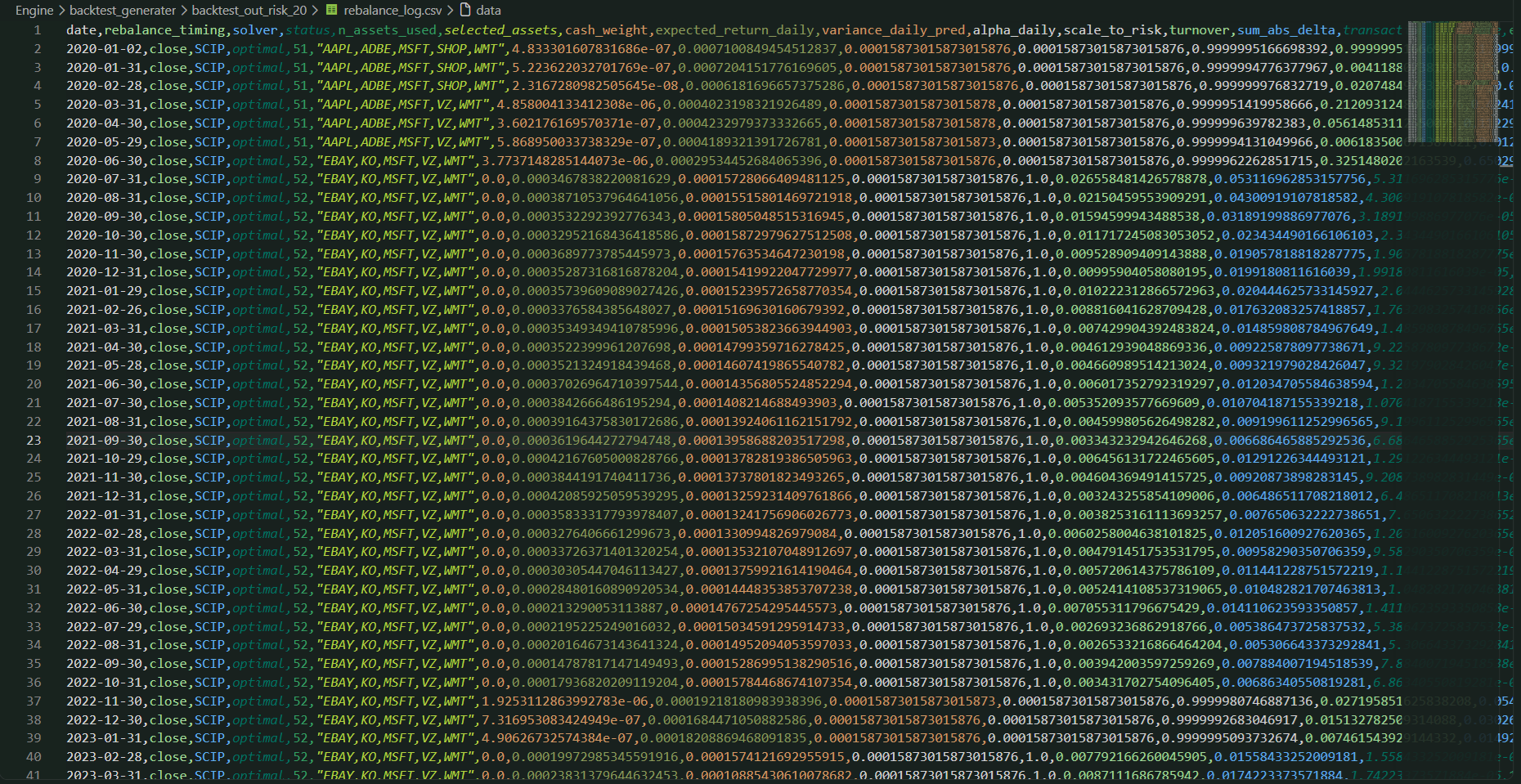Click turnover header field

pyautogui.click(x=1199, y=29)
